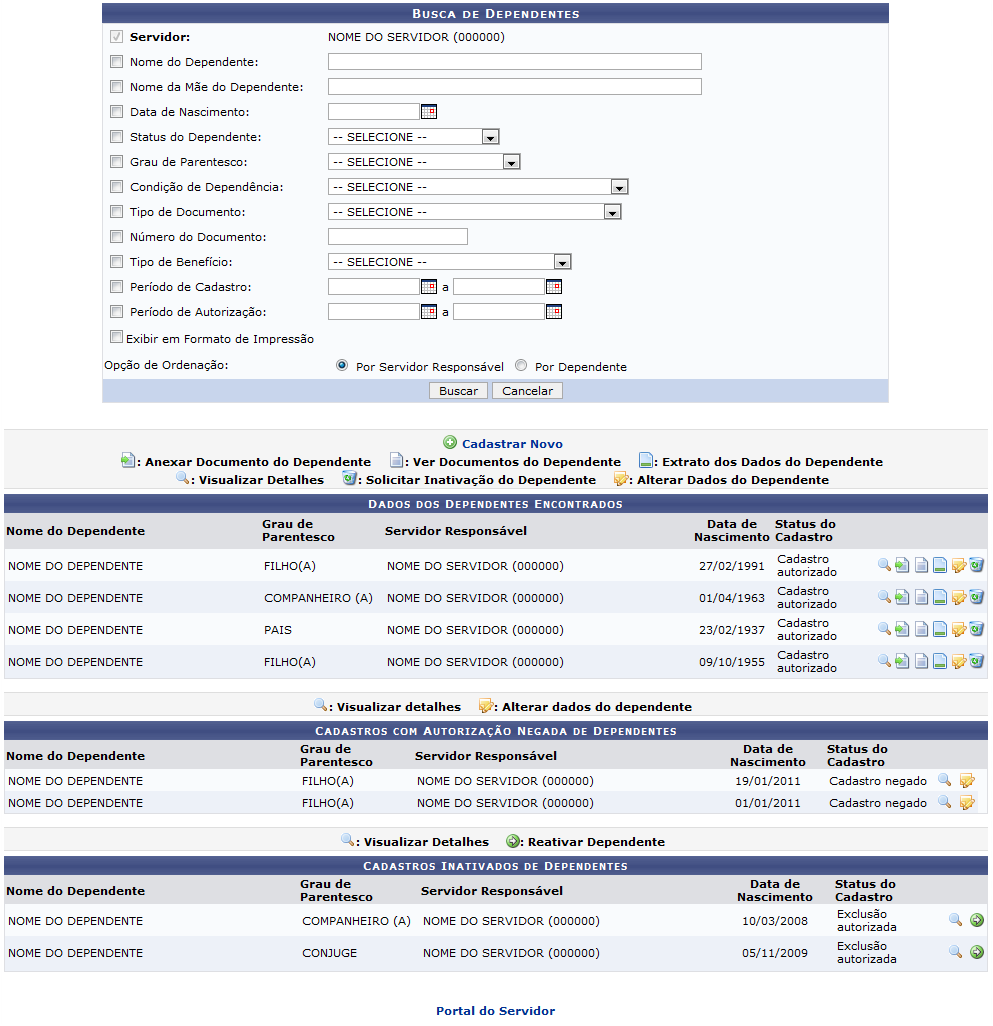The image size is (993, 1026).
Task: Open the Tipo de Benefício dropdown
Action: point(563,261)
